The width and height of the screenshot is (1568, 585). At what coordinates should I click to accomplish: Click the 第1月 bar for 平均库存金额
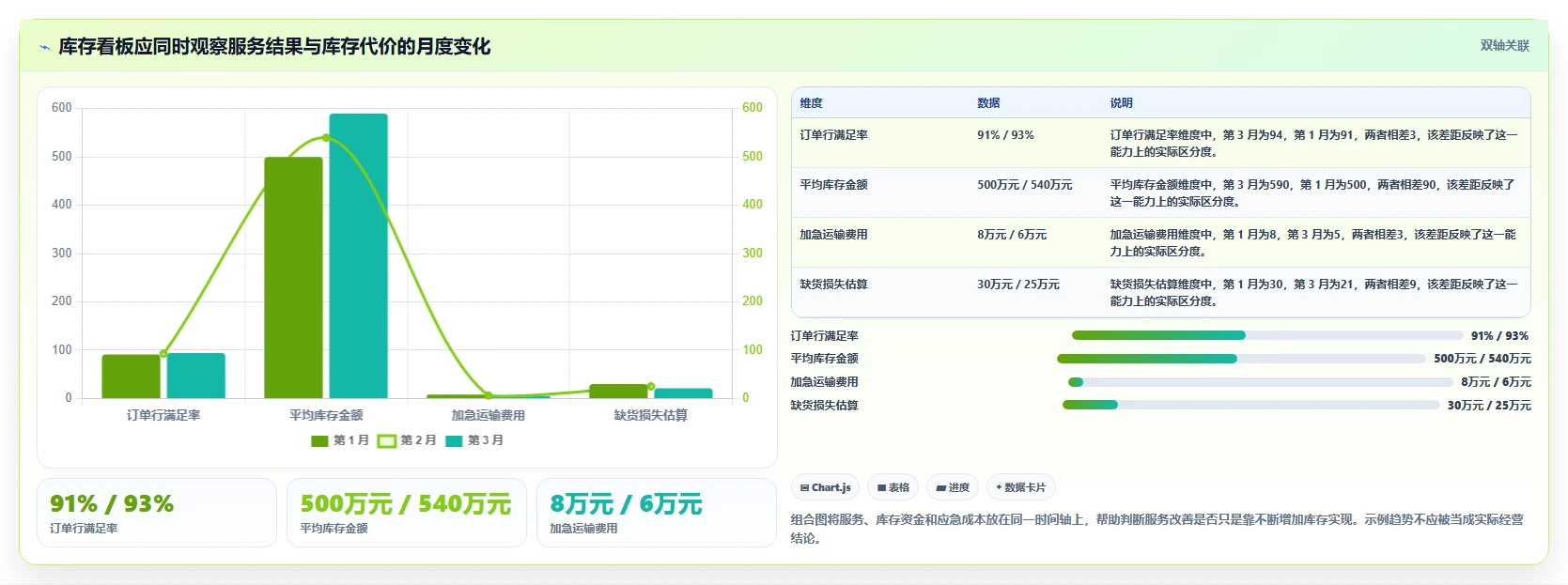[x=293, y=278]
